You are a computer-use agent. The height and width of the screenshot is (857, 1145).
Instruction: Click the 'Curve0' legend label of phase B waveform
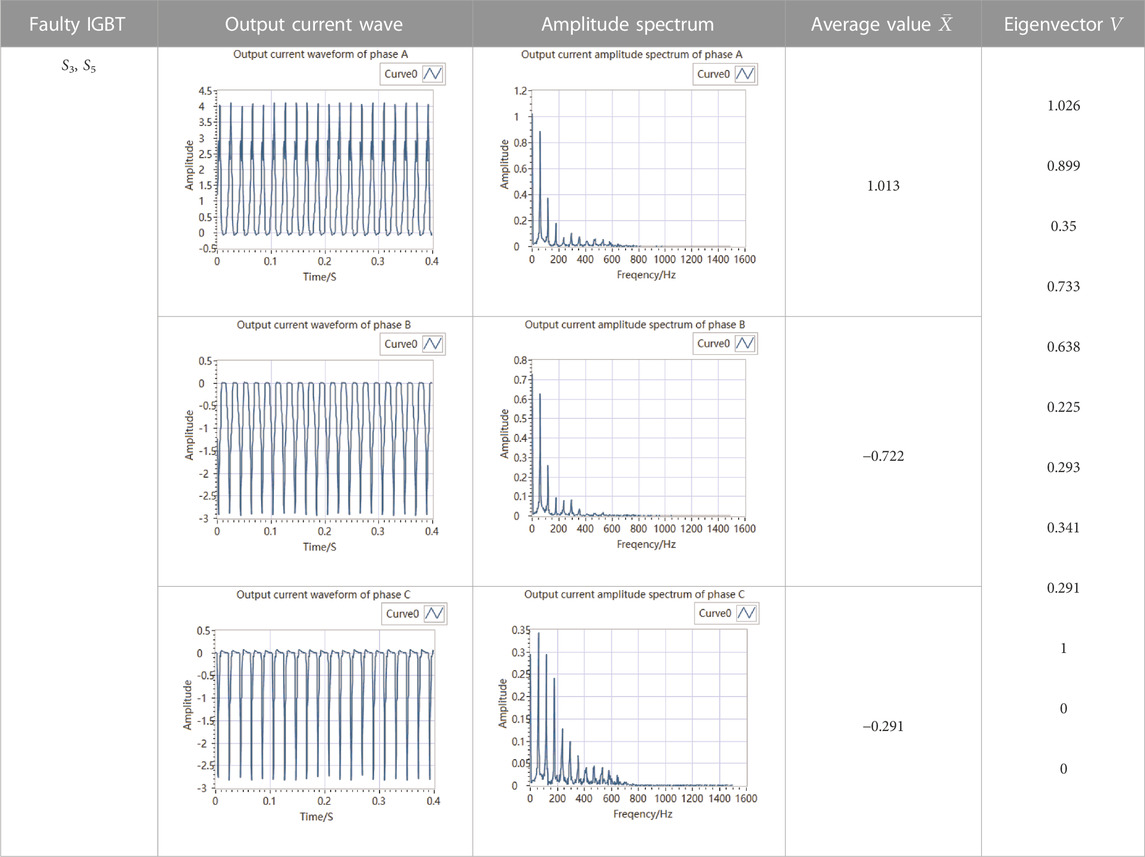[401, 344]
